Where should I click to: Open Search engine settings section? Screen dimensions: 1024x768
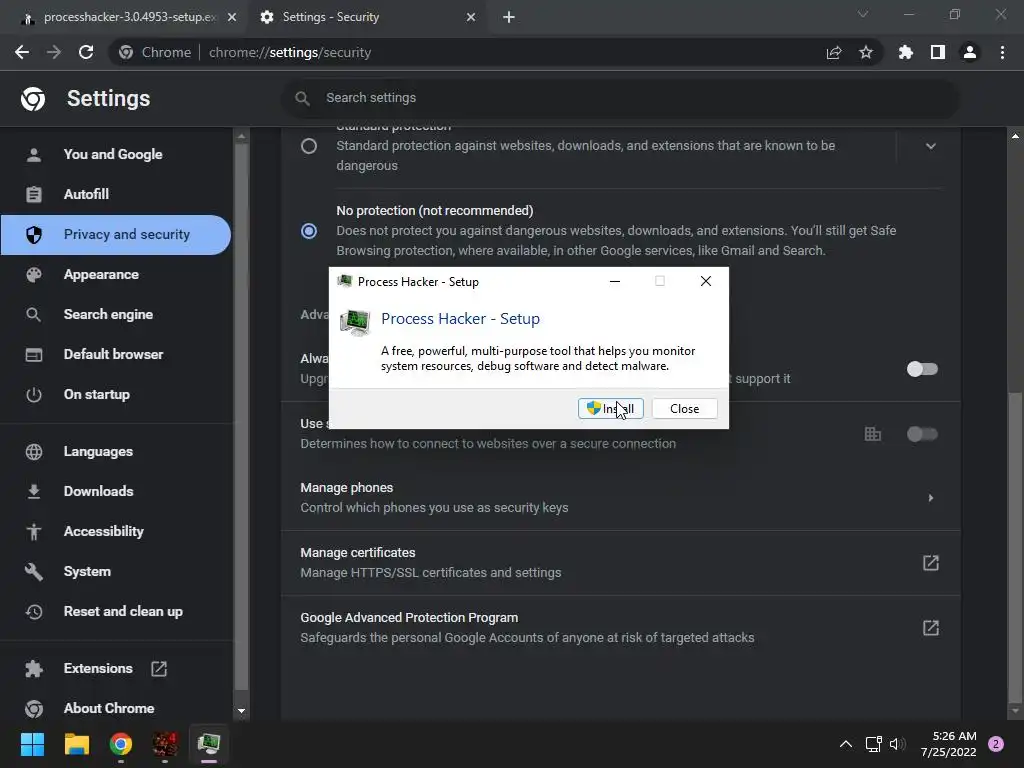(116, 314)
